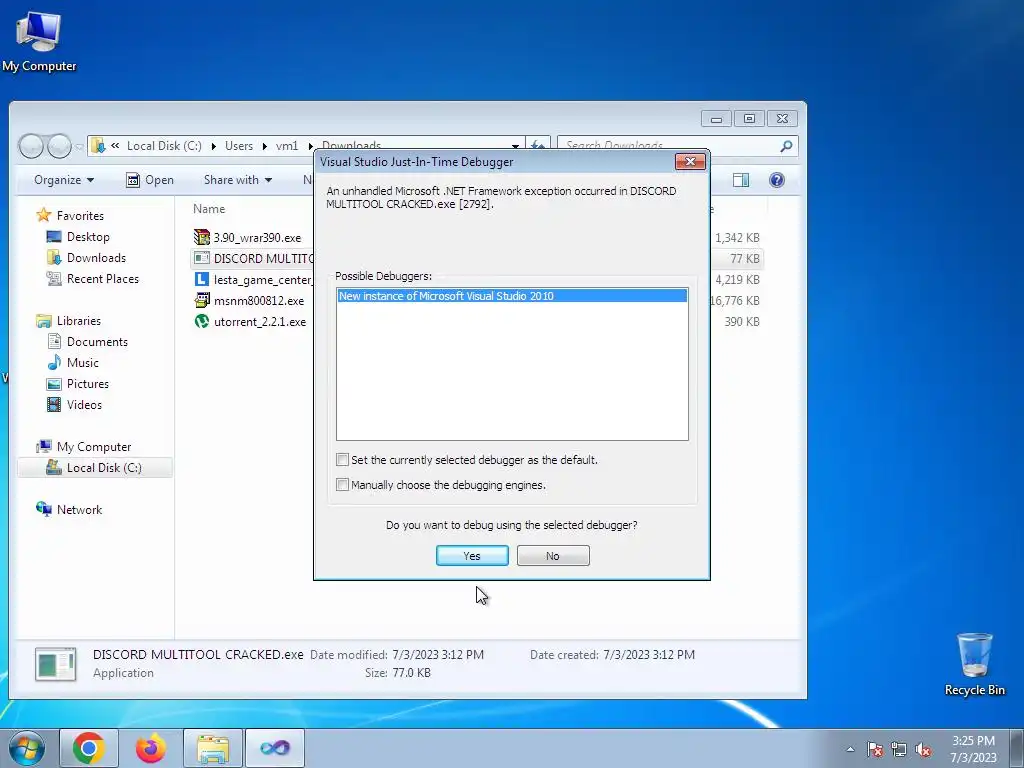The width and height of the screenshot is (1024, 768).
Task: Select 'Local Disk (C:)' in navigation pane
Action: (x=95, y=468)
